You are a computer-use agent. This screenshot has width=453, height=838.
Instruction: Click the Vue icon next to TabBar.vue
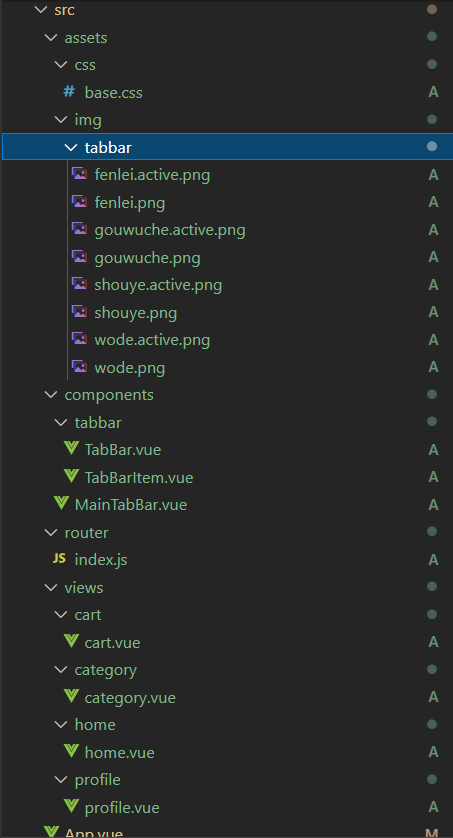(x=71, y=449)
